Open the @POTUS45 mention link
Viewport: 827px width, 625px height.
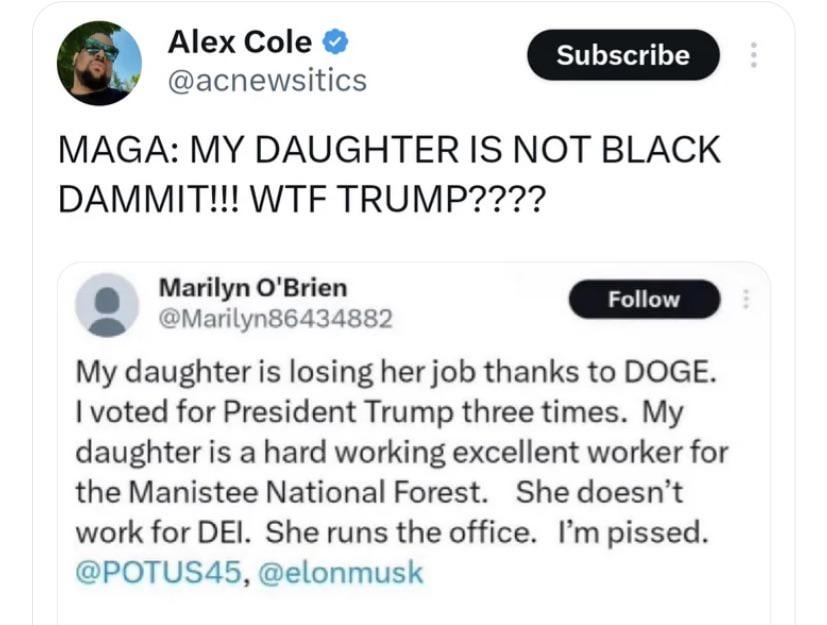[158, 572]
